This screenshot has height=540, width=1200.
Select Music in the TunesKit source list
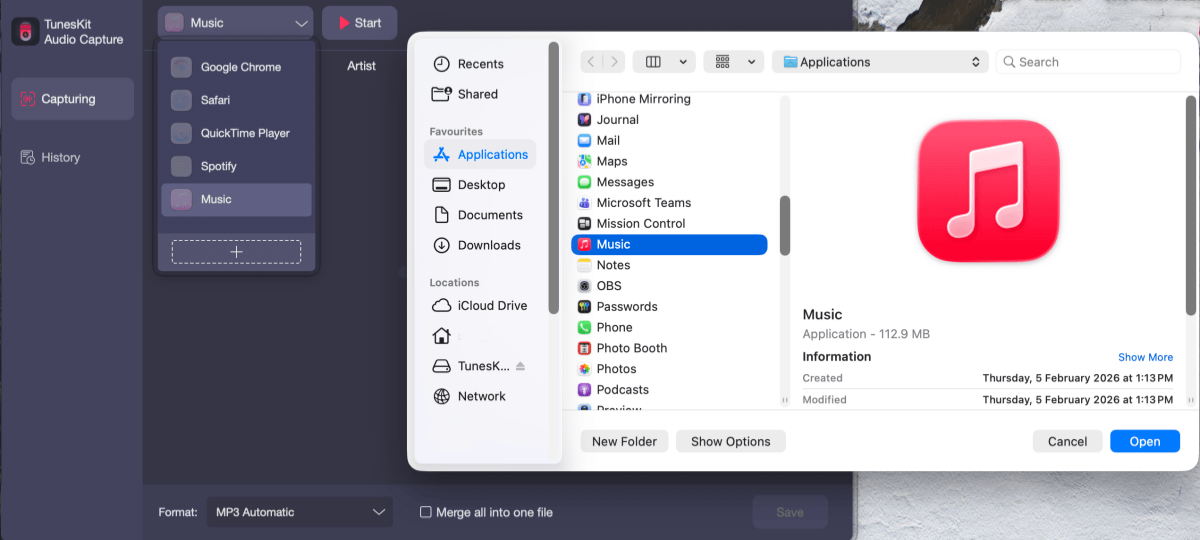pos(236,199)
